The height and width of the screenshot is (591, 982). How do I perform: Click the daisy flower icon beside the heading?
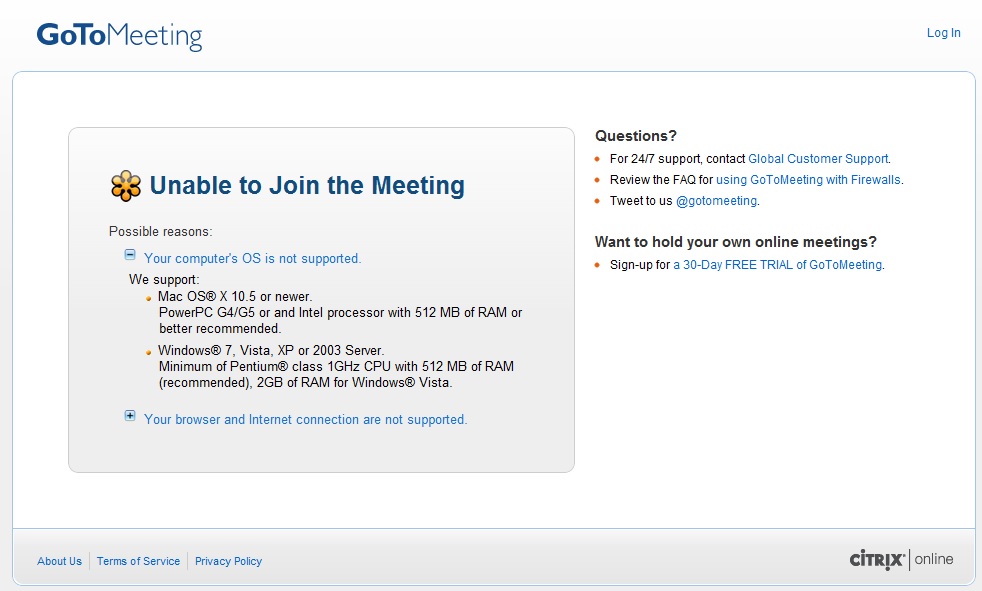point(125,186)
